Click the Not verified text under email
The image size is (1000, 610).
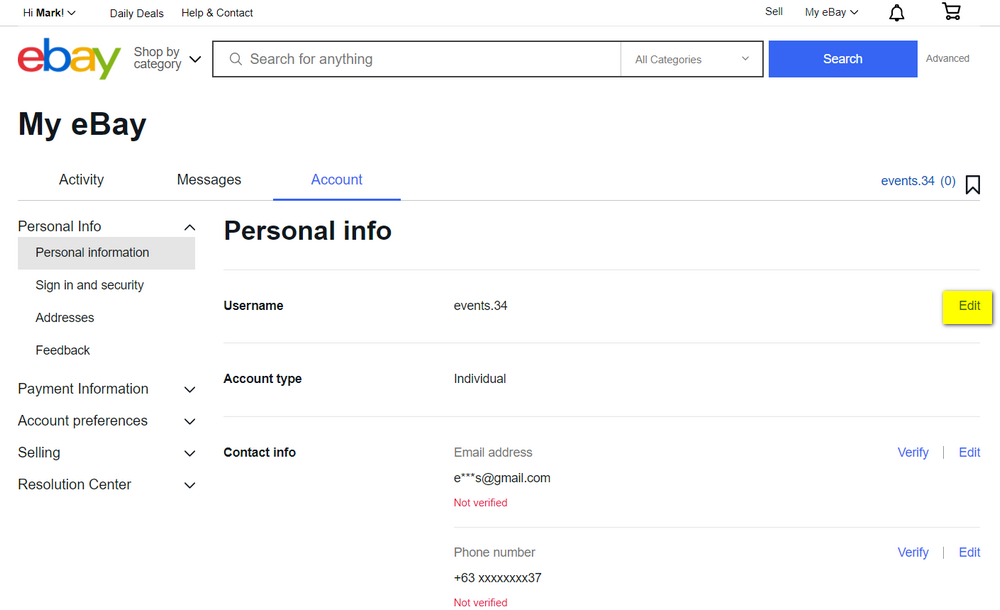point(480,503)
